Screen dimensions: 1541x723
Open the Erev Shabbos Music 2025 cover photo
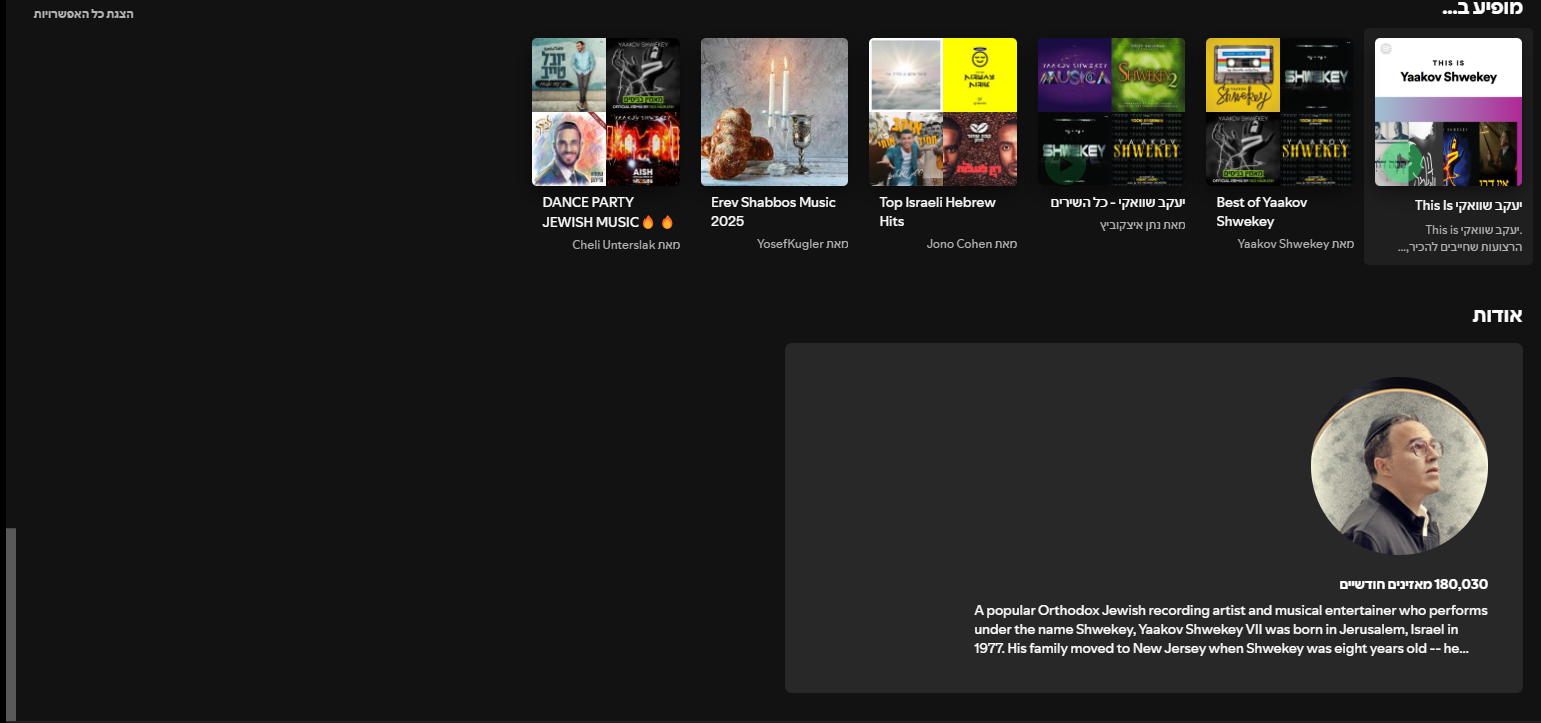click(x=774, y=112)
